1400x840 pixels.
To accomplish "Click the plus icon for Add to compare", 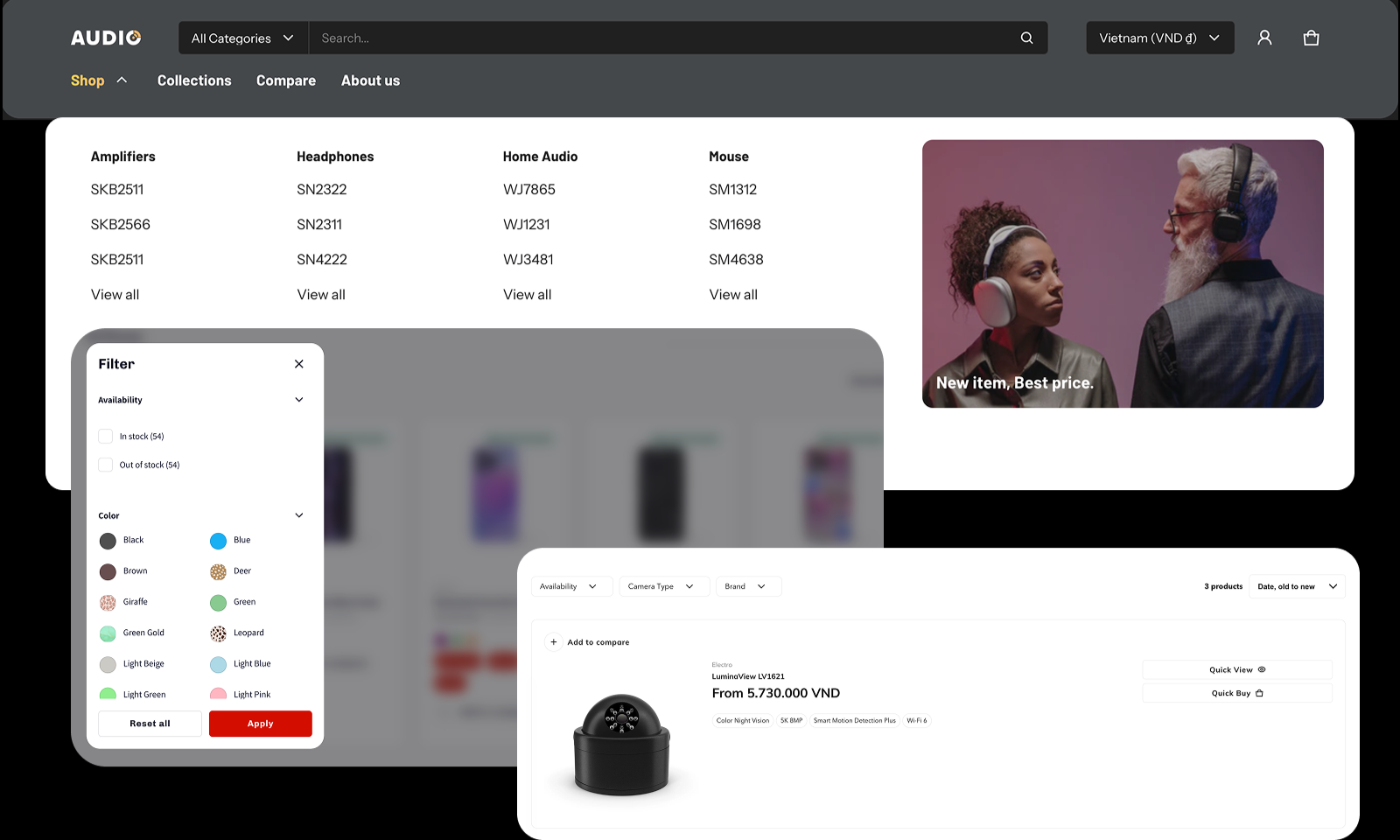I will [554, 642].
